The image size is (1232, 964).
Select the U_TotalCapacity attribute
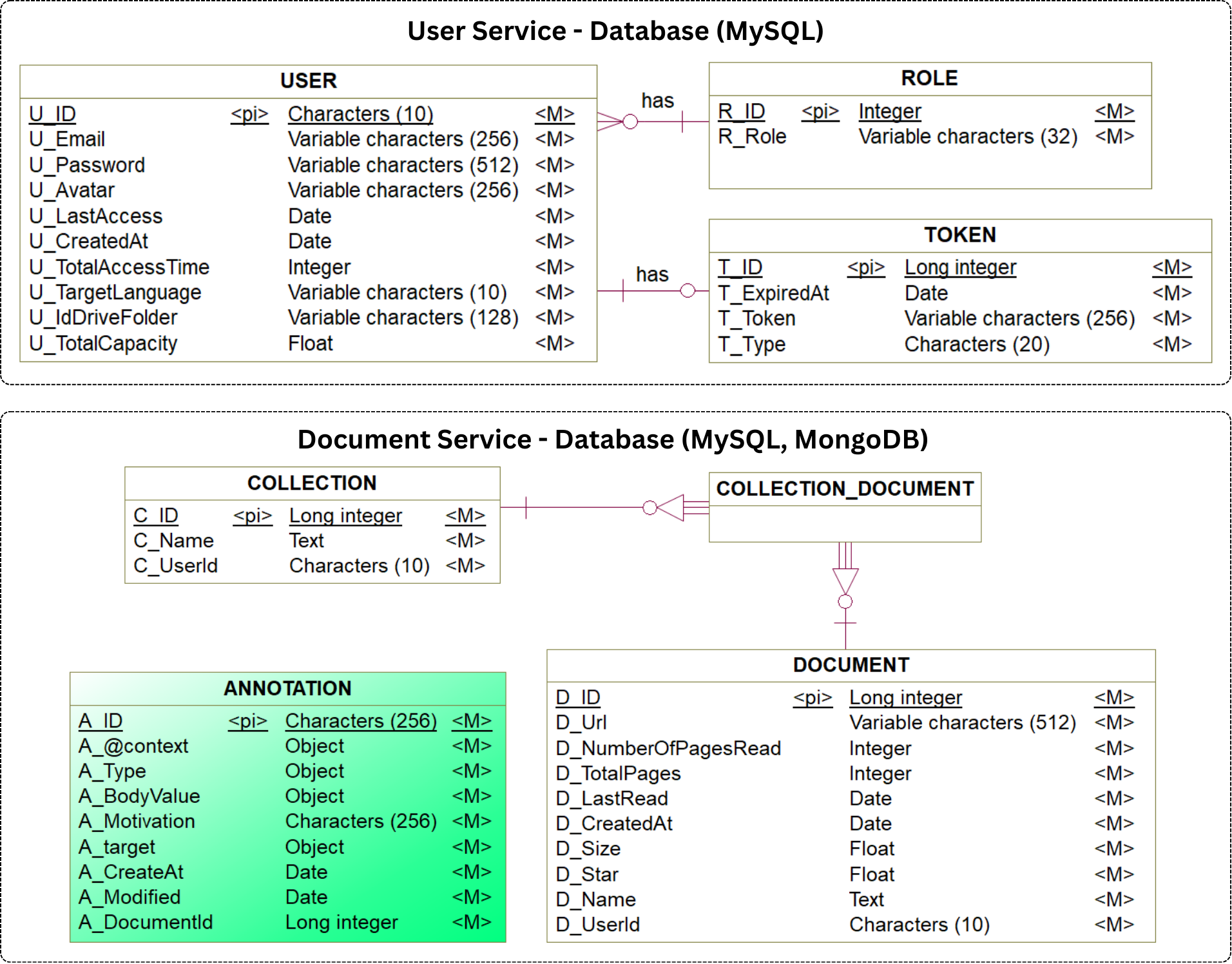pos(103,343)
